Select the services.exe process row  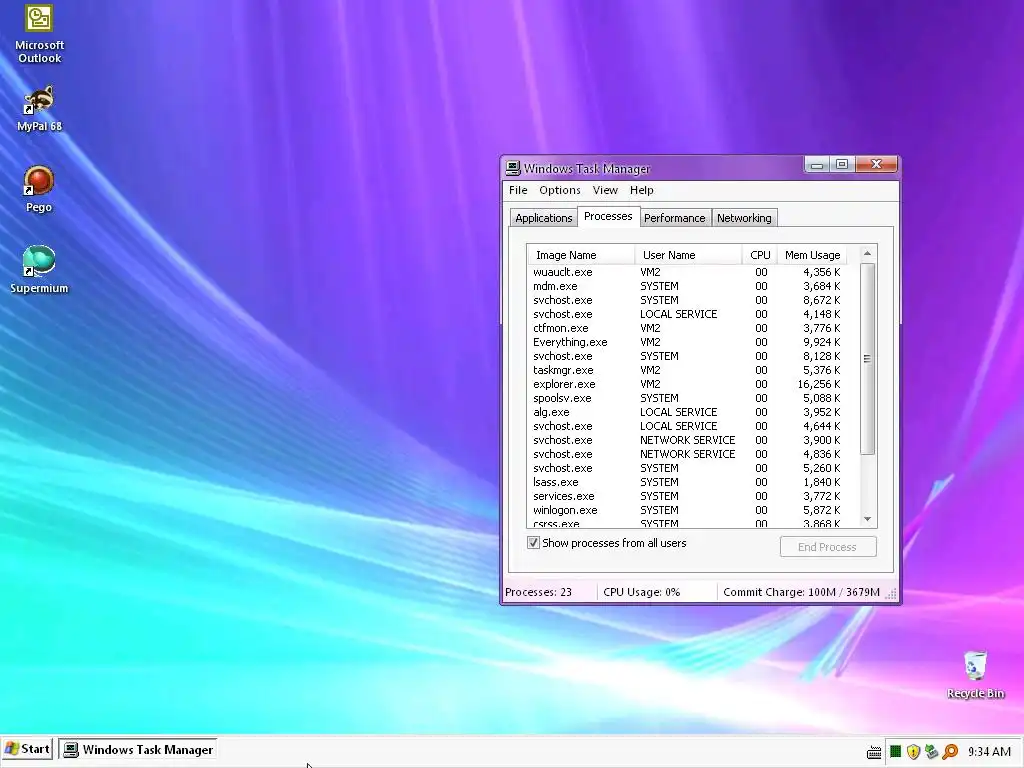click(687, 496)
